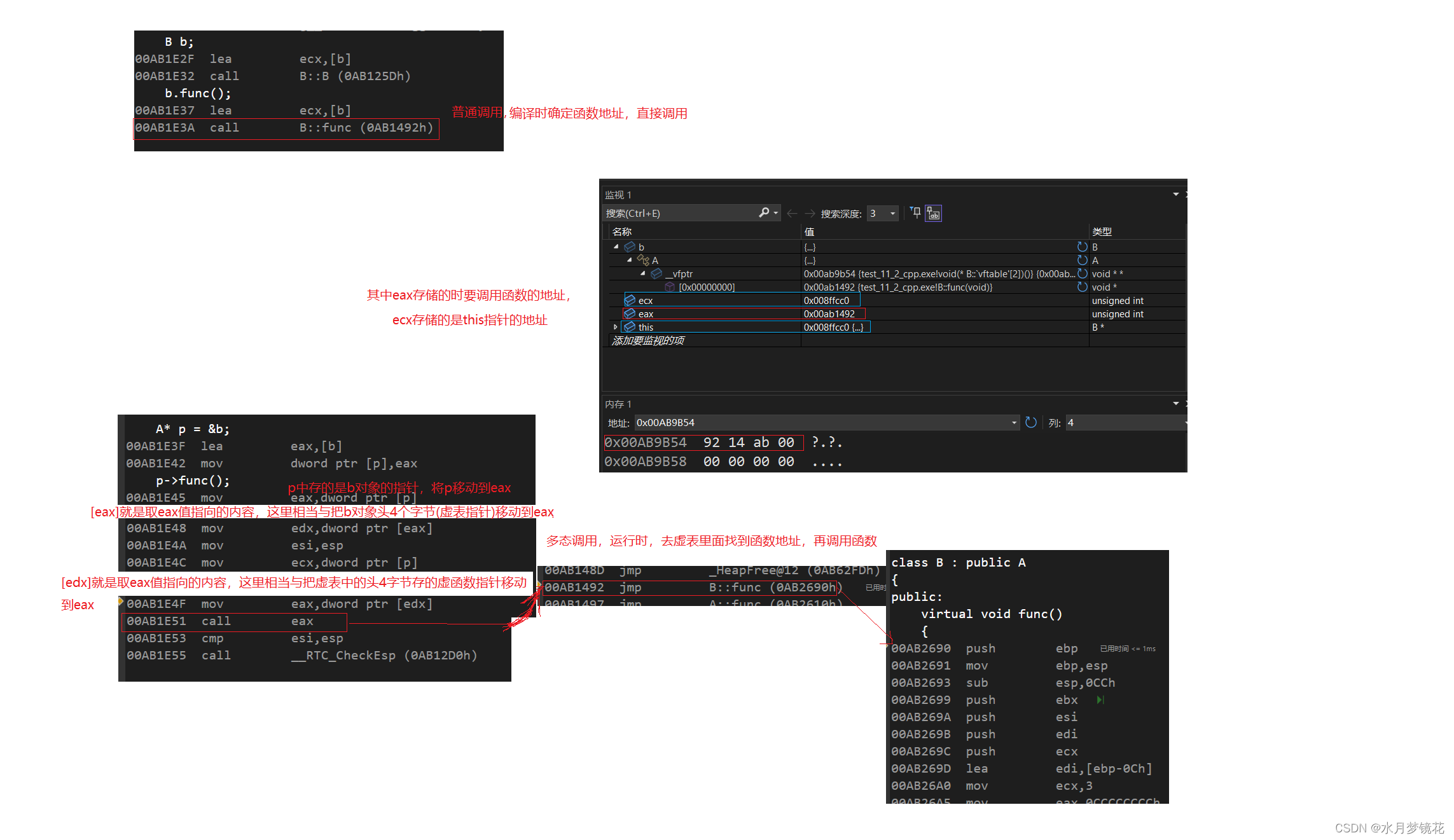This screenshot has height=840, width=1454.
Task: Click the search magnifier in the watch window
Action: coord(764,213)
